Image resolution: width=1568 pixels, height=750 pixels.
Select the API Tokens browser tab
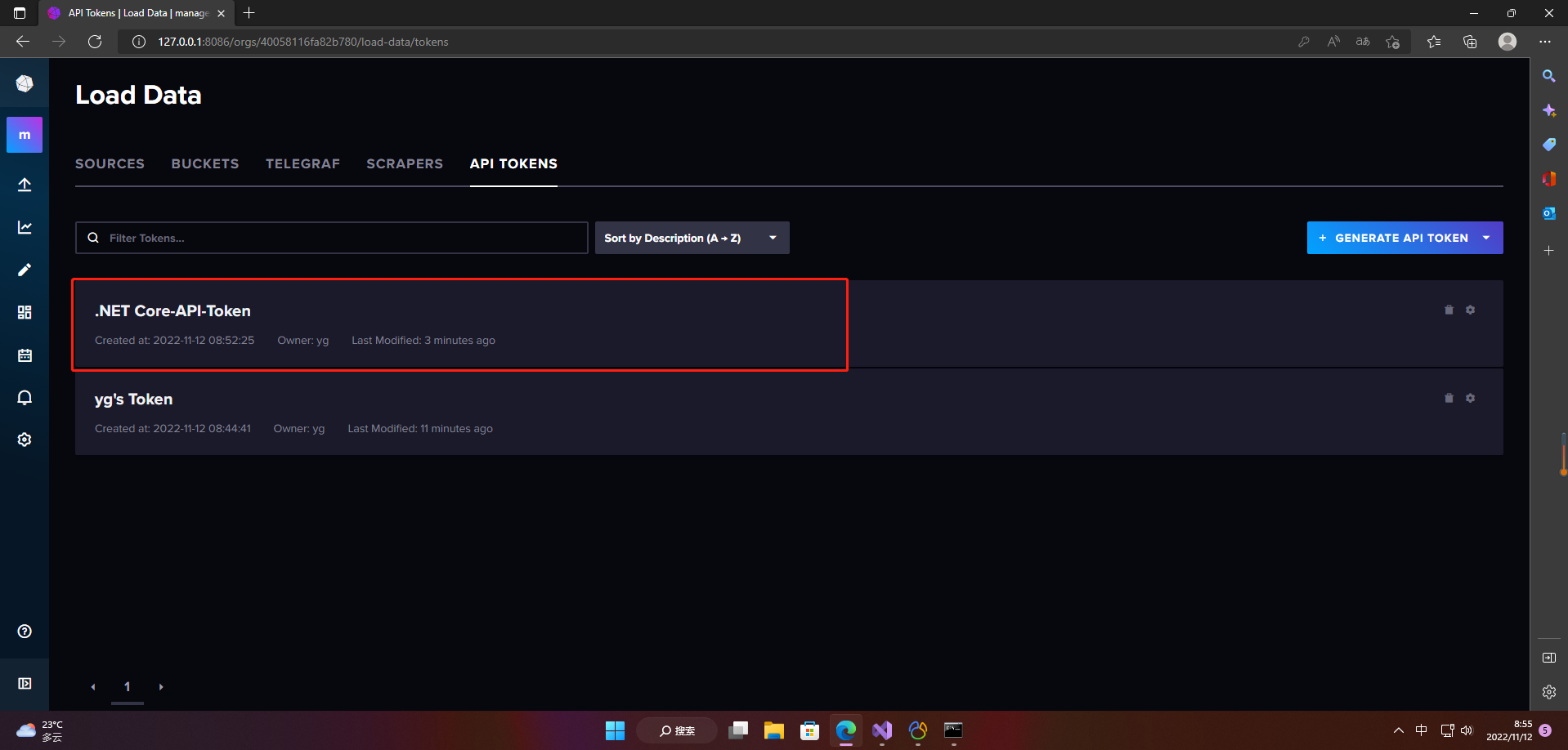(136, 13)
